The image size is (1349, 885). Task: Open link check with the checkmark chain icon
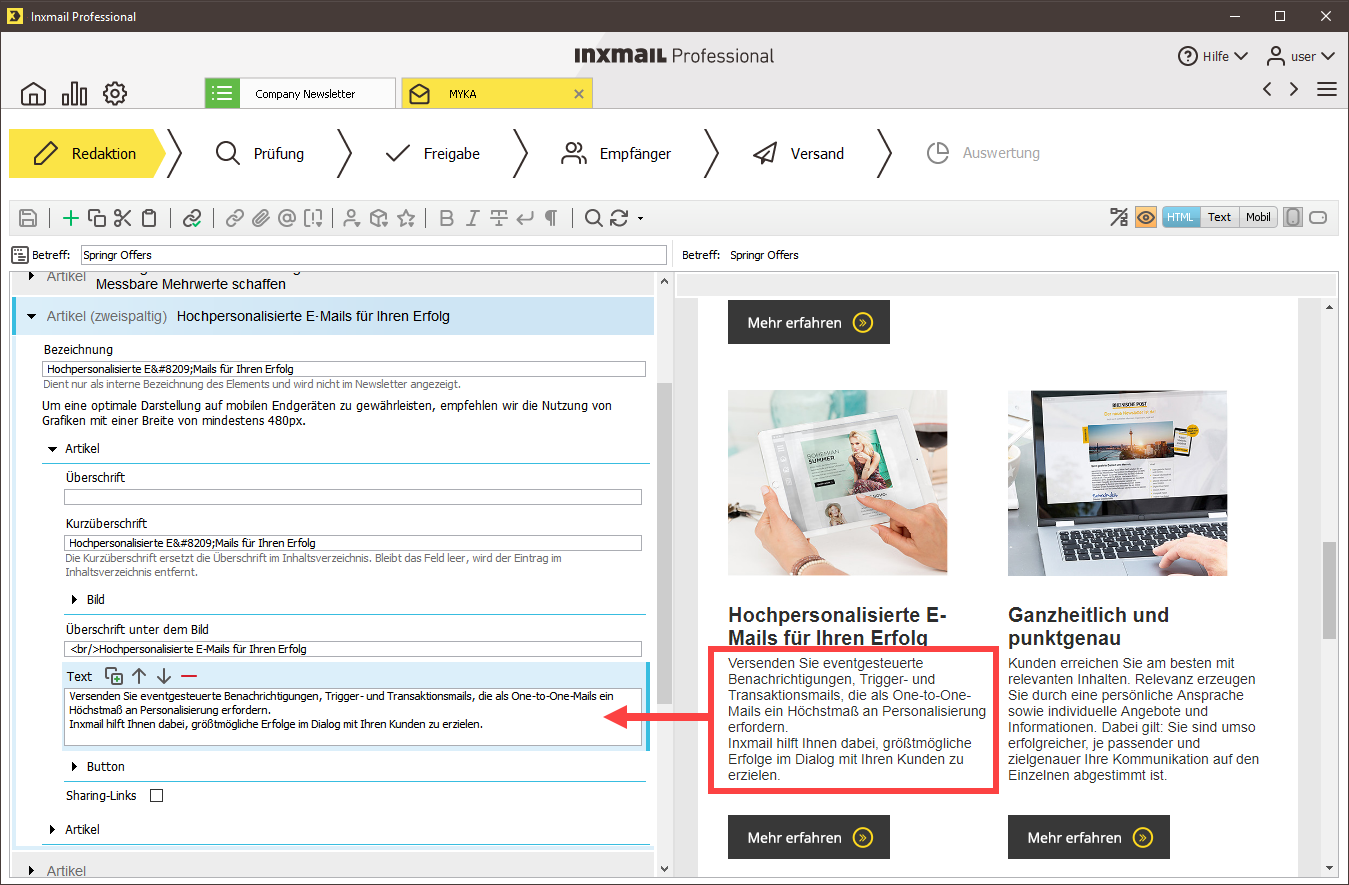pyautogui.click(x=192, y=218)
